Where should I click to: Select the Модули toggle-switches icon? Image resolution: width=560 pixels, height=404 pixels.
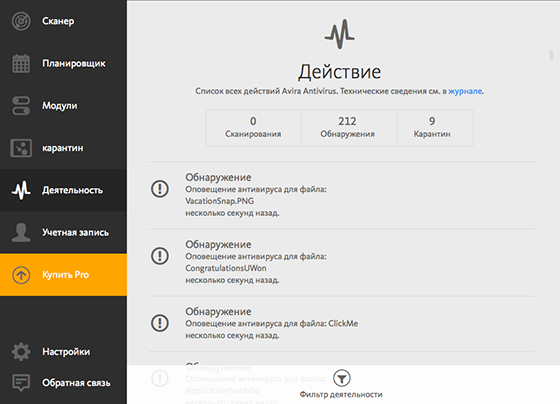click(x=21, y=106)
